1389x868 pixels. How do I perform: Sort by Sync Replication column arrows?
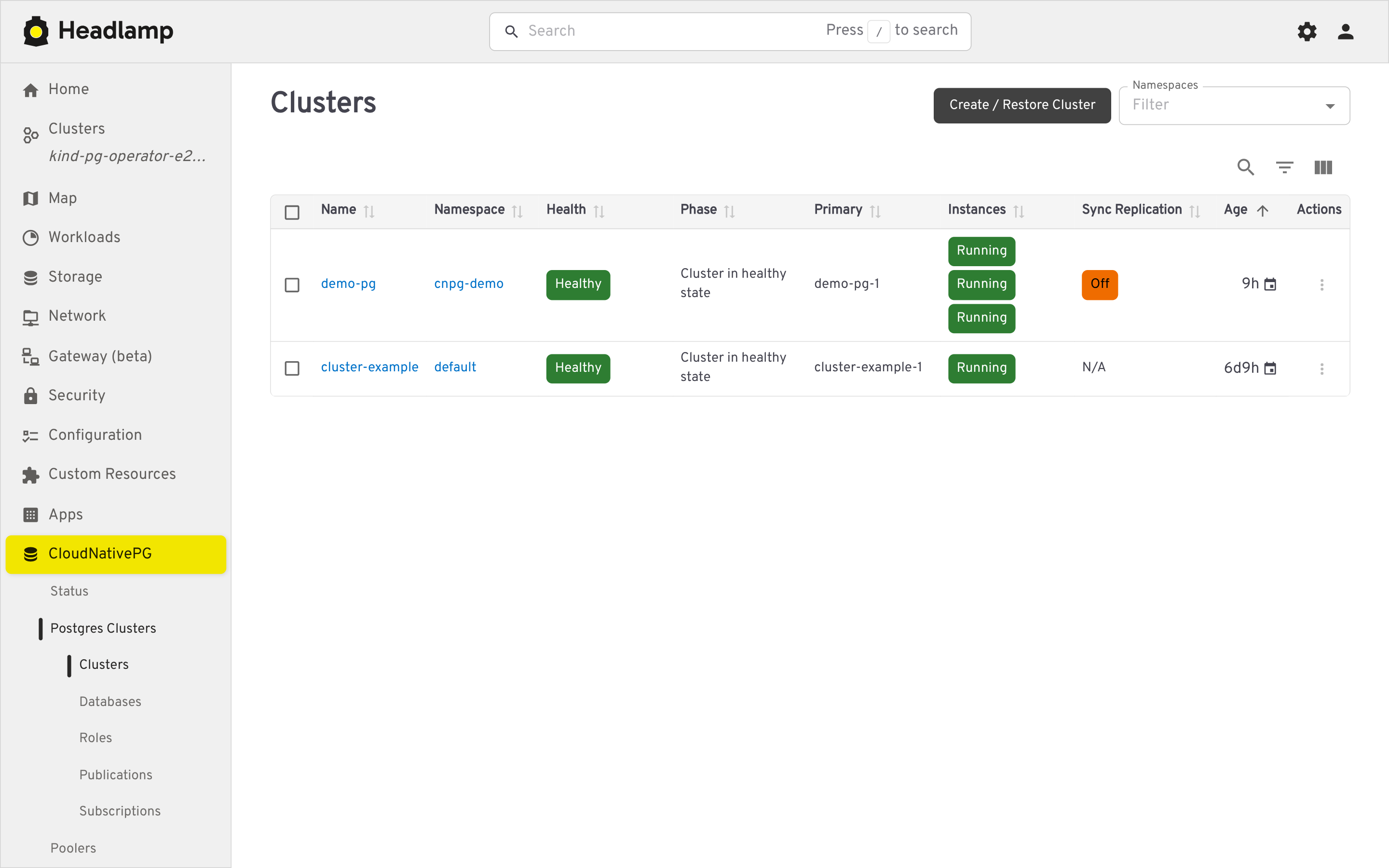coord(1195,211)
